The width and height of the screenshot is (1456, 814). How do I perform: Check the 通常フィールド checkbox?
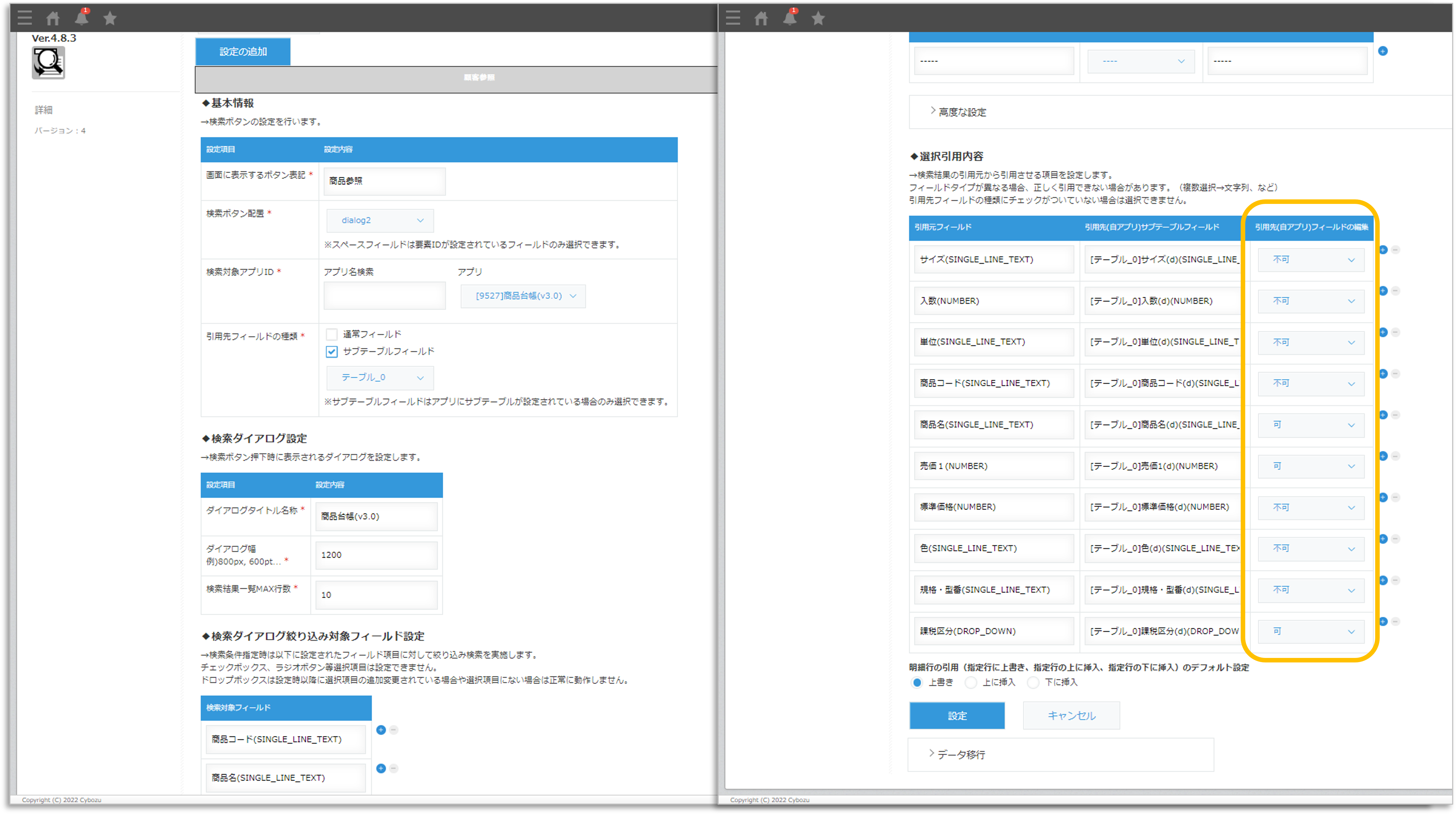[332, 334]
